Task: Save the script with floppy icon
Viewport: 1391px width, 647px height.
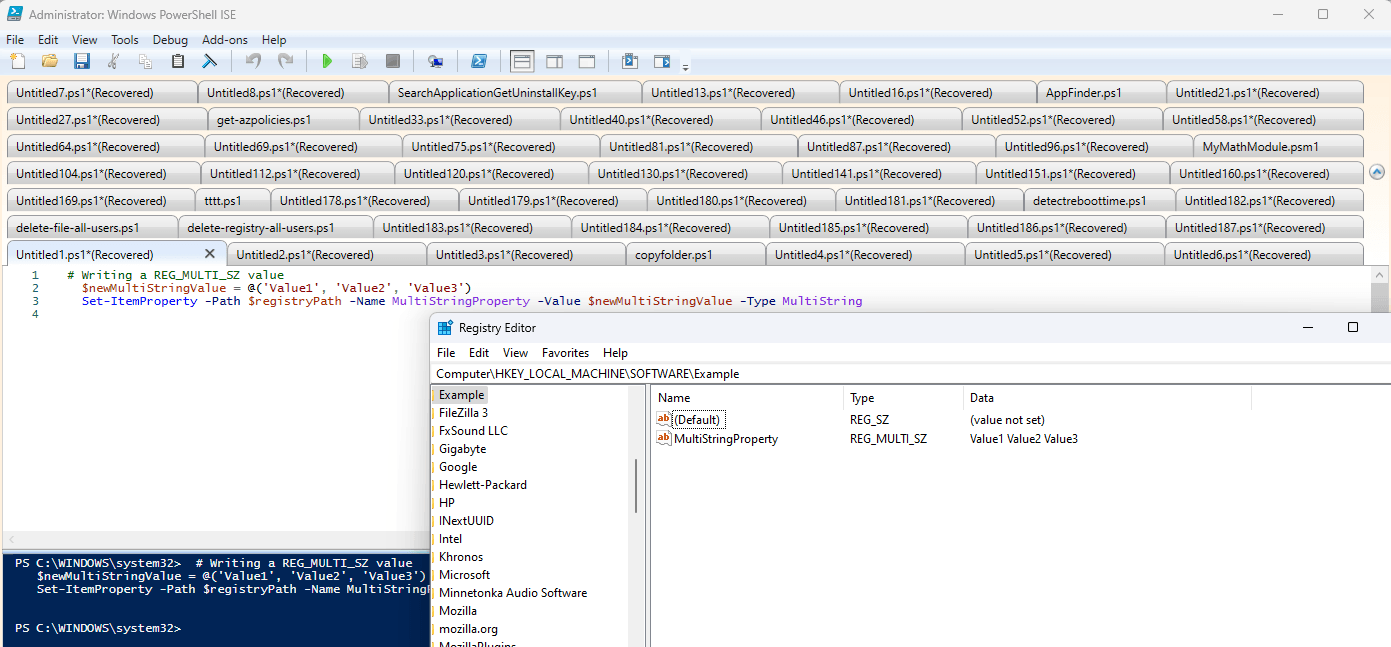Action: tap(82, 61)
